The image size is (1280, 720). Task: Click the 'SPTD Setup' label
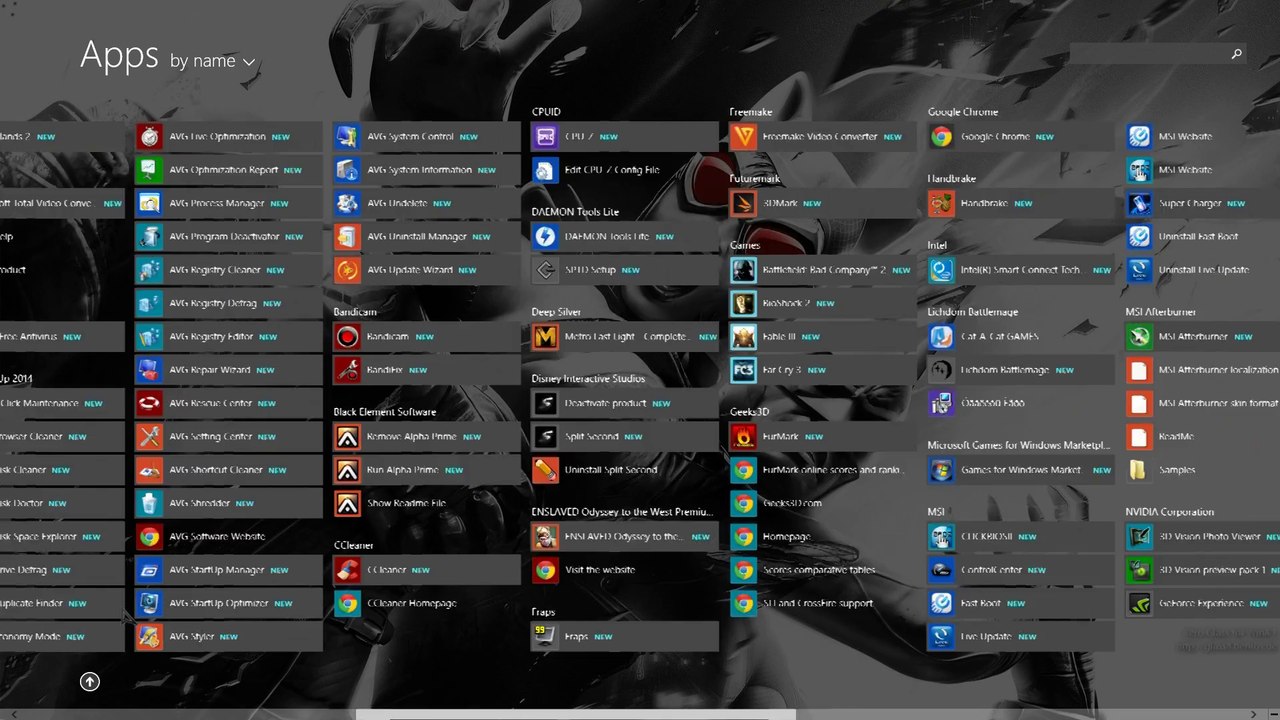(590, 270)
